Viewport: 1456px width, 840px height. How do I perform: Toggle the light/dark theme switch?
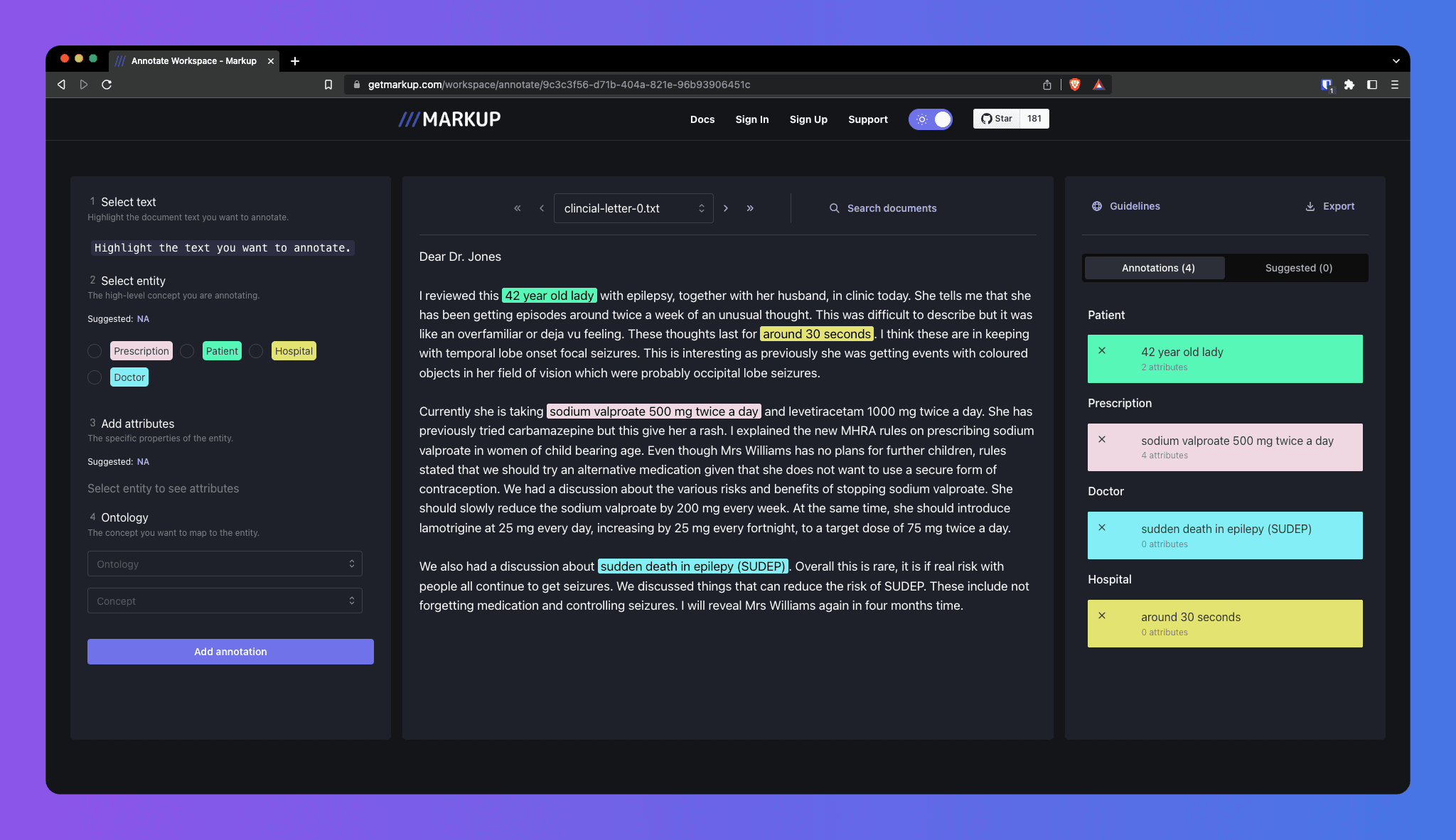pos(931,119)
